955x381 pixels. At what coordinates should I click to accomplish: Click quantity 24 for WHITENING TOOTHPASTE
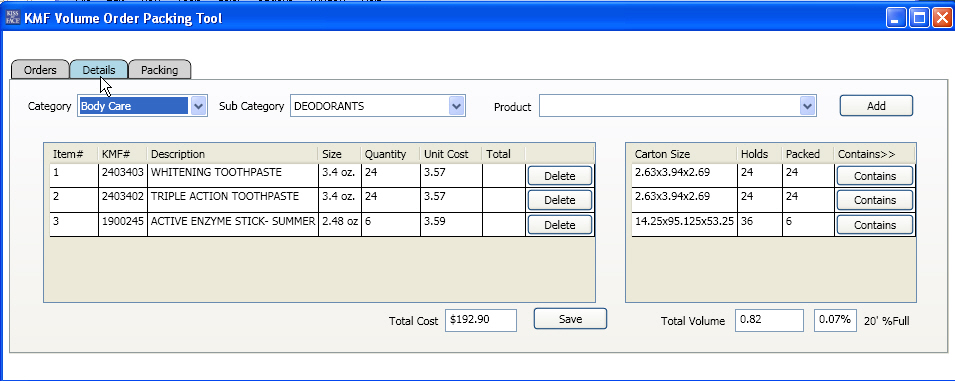(x=390, y=175)
